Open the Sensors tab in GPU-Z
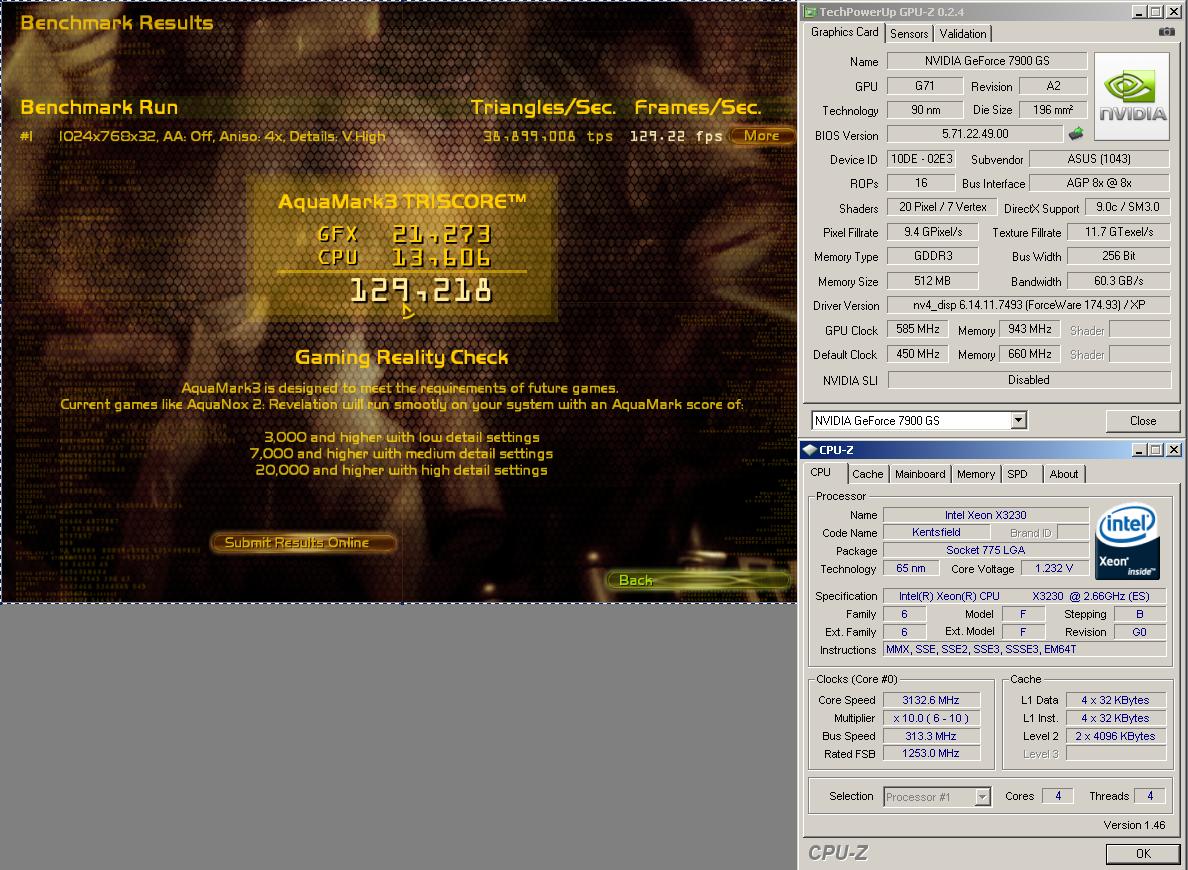1188x870 pixels. point(909,33)
